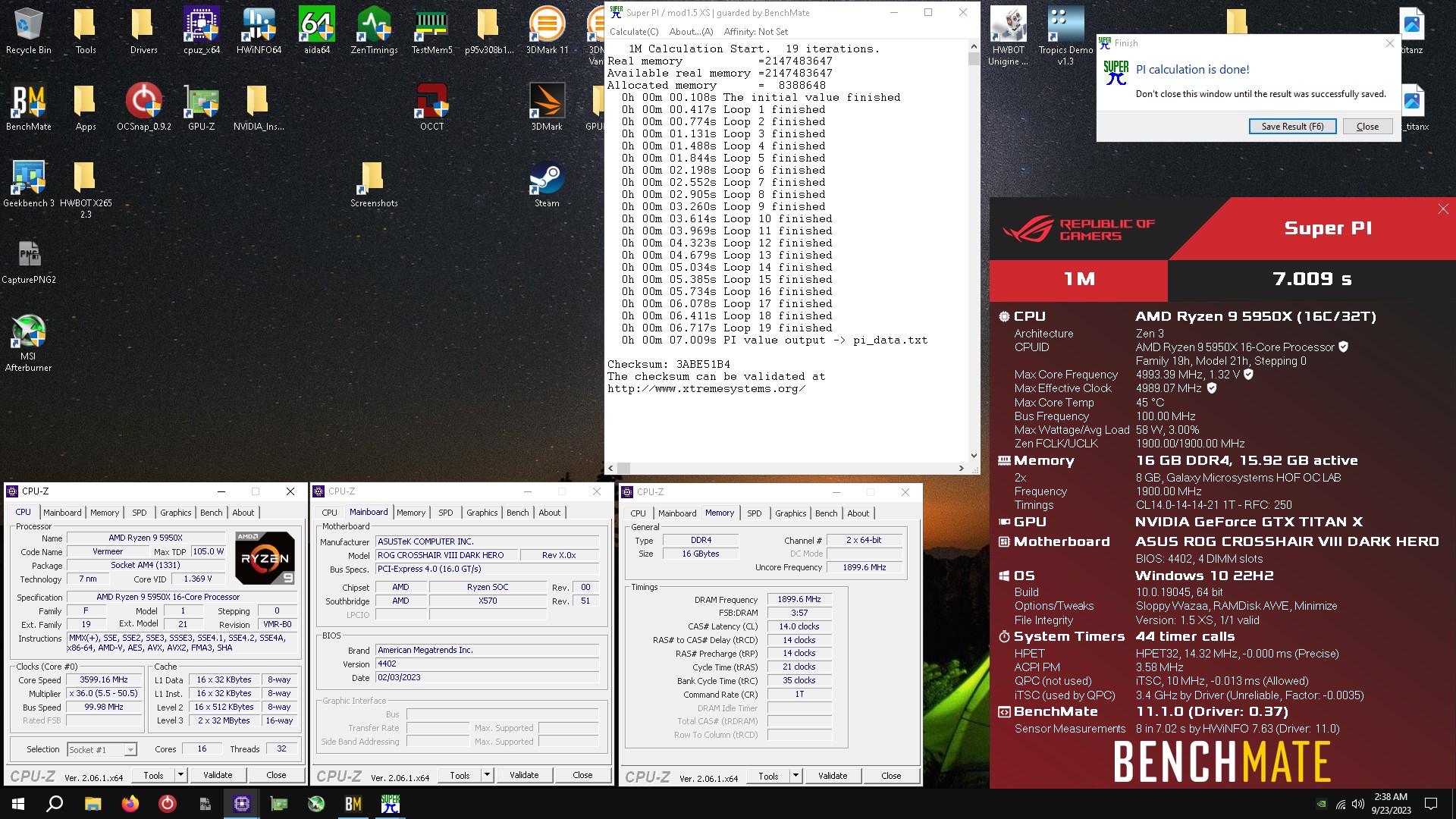Image resolution: width=1456 pixels, height=819 pixels.
Task: Click Save Result (F6) button
Action: tap(1292, 127)
